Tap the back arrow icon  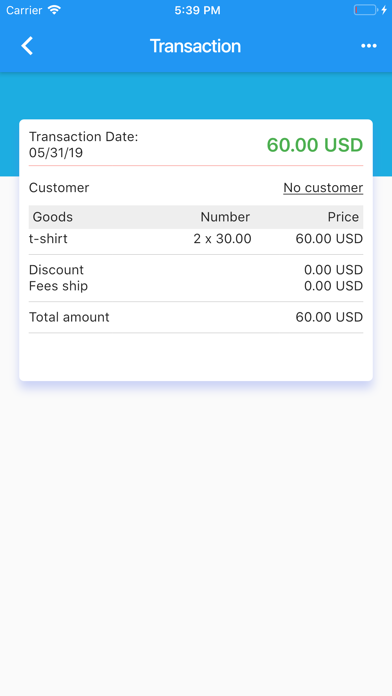[x=28, y=46]
